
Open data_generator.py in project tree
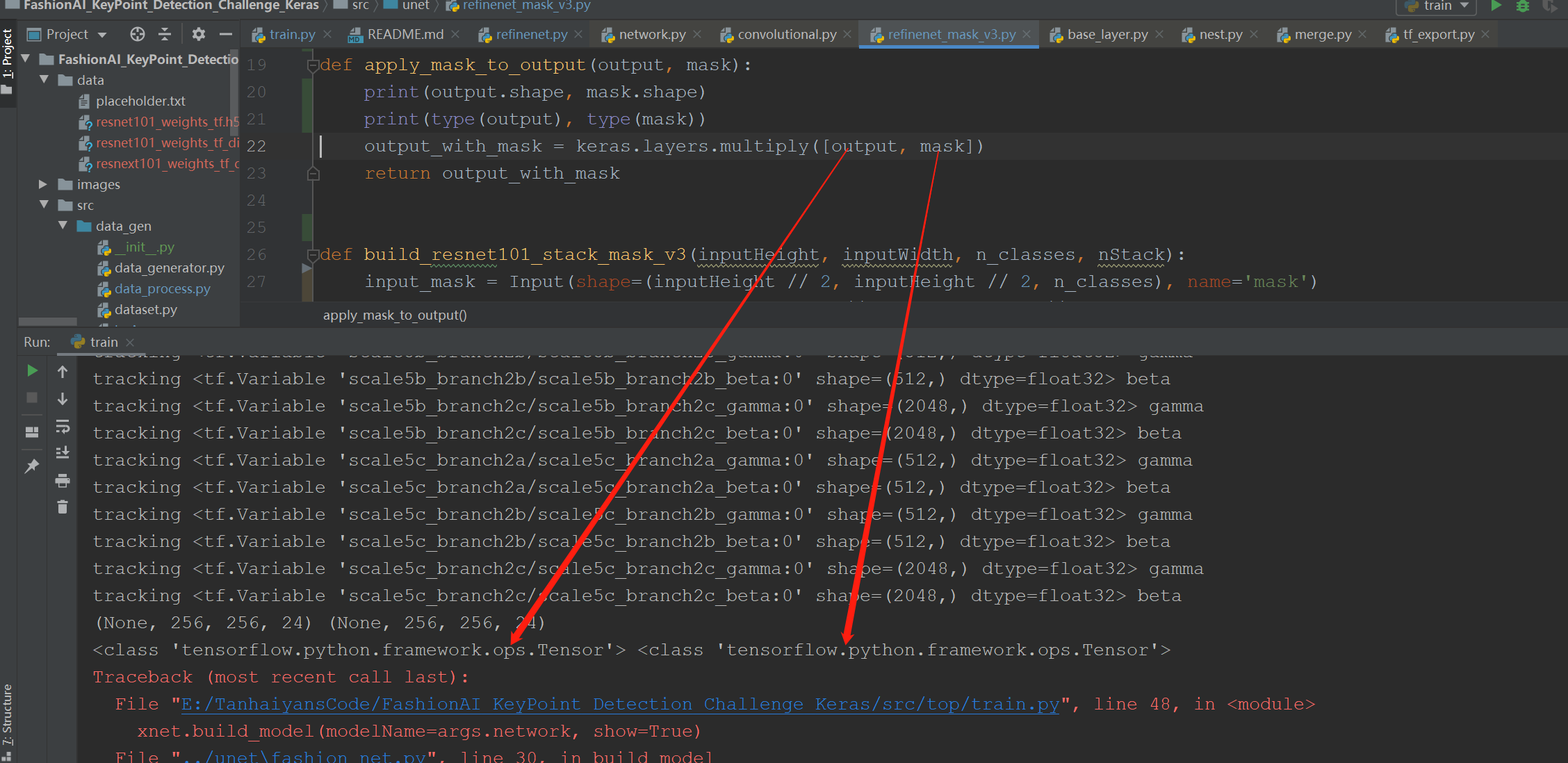(169, 268)
